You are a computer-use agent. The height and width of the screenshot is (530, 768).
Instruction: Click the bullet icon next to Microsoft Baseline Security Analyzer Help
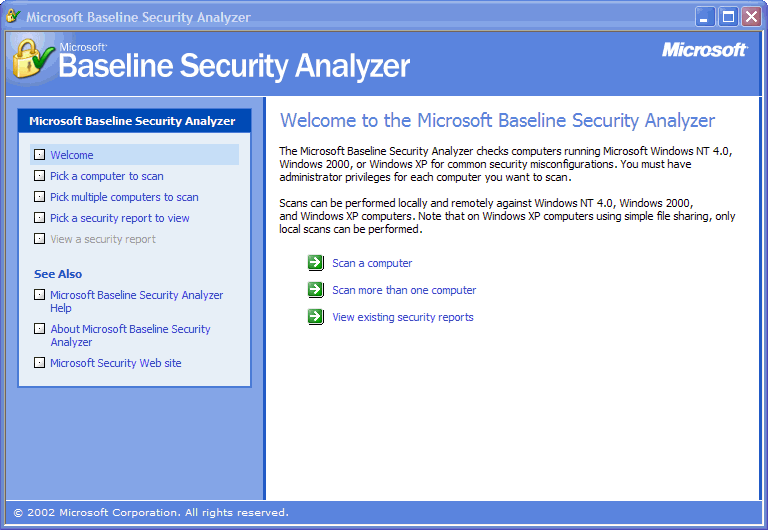39,294
